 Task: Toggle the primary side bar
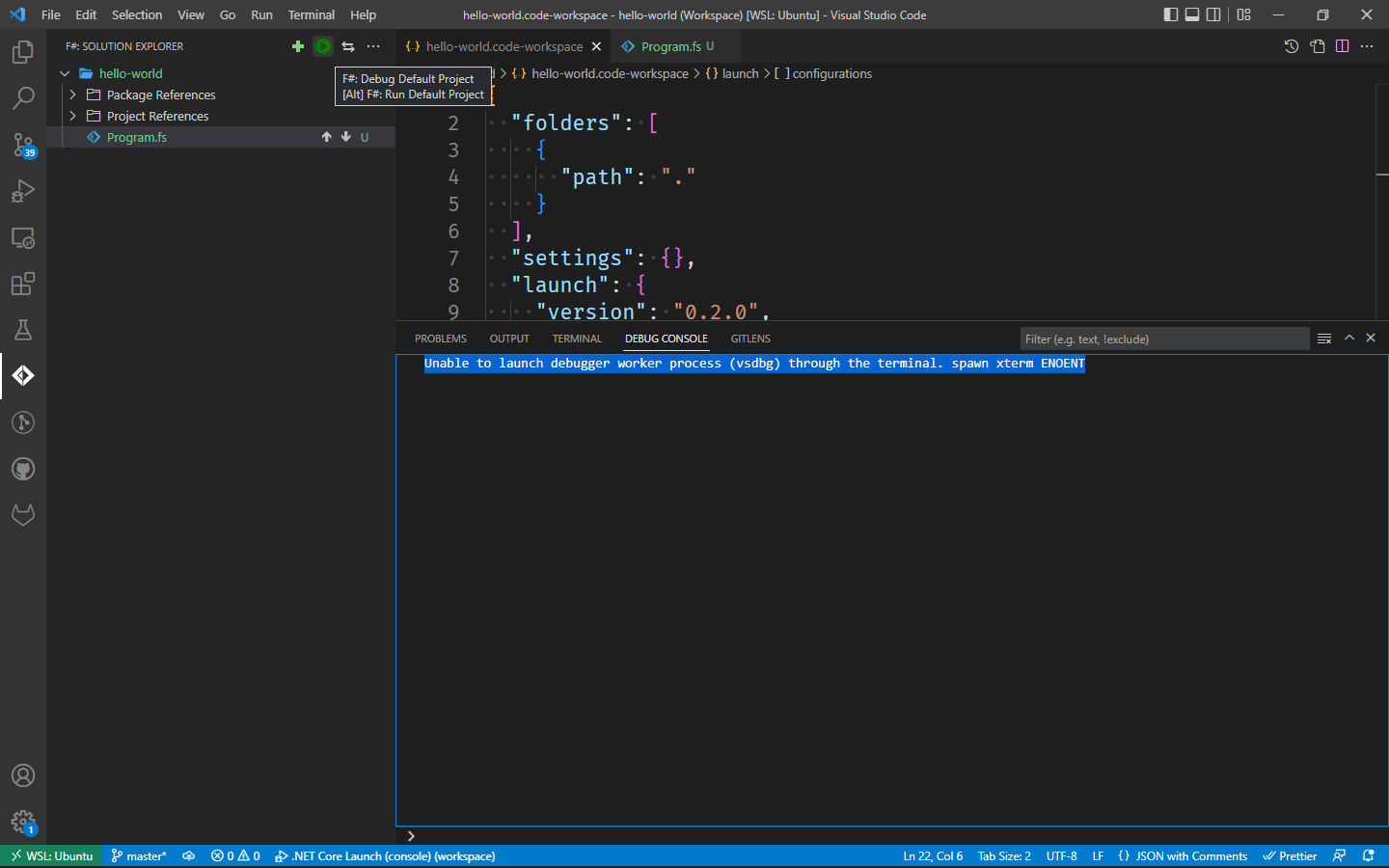coord(1171,14)
